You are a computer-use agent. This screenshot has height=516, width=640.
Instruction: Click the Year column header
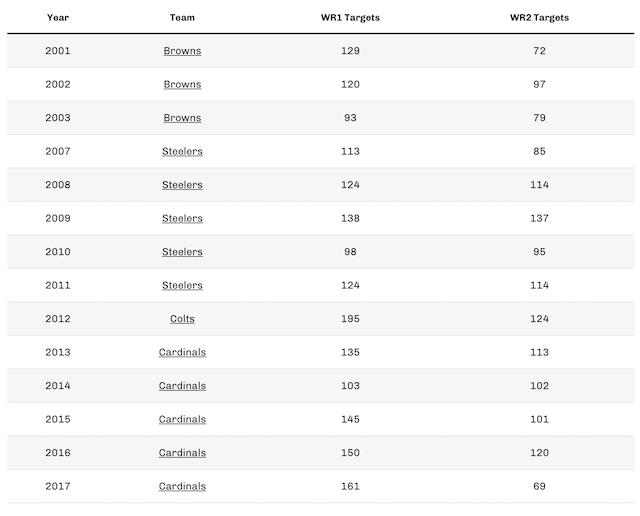[x=57, y=18]
